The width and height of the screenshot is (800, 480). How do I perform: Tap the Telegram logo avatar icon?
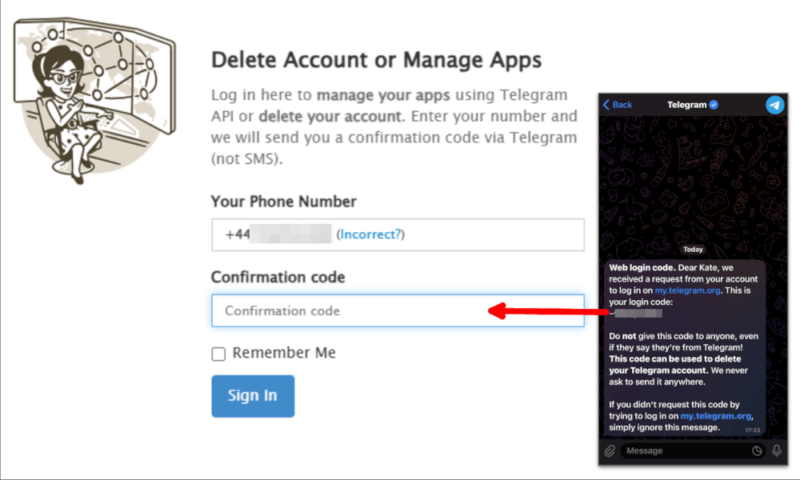pyautogui.click(x=774, y=105)
